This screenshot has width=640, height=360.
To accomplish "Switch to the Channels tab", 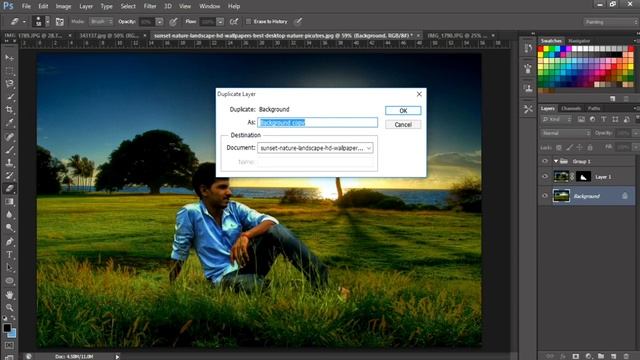I will (571, 108).
